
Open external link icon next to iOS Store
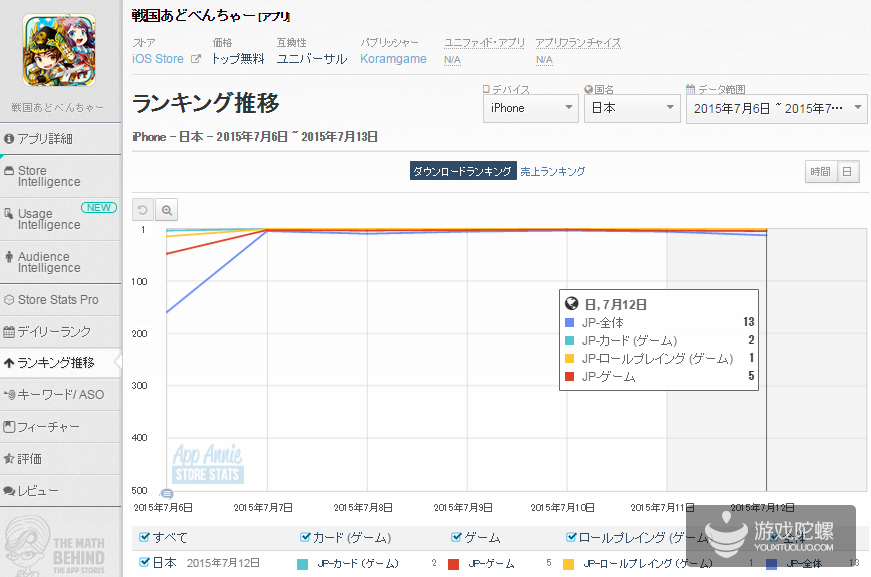coord(196,59)
